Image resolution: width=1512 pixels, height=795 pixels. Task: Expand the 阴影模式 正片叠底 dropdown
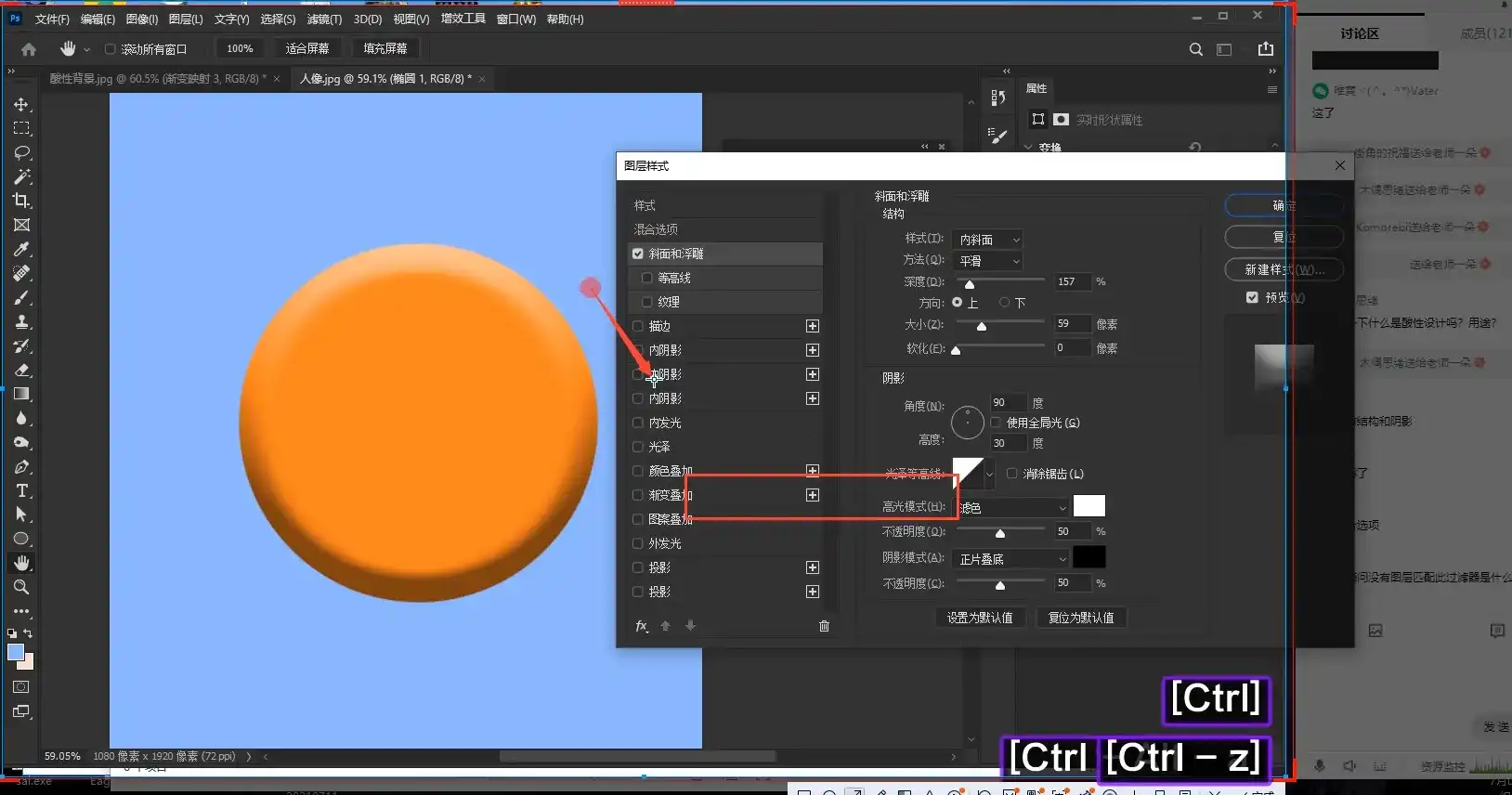point(1010,559)
